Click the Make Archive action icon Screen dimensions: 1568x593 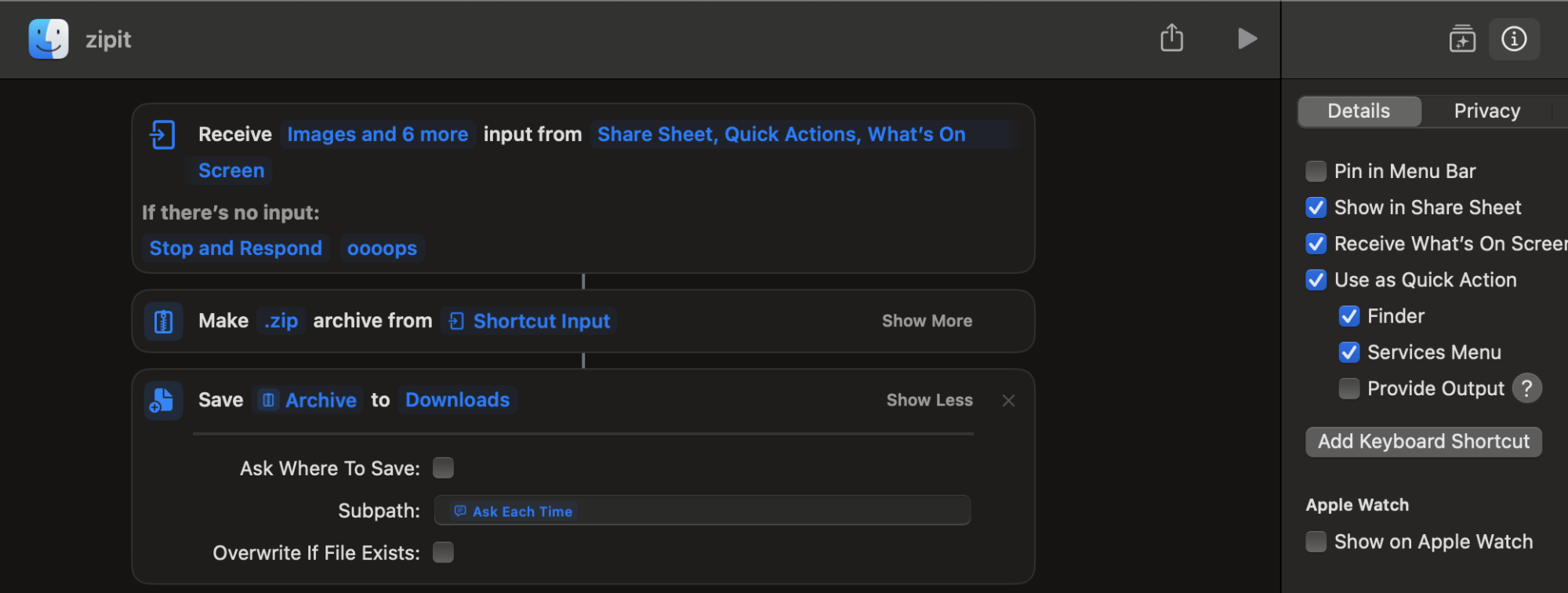point(163,322)
